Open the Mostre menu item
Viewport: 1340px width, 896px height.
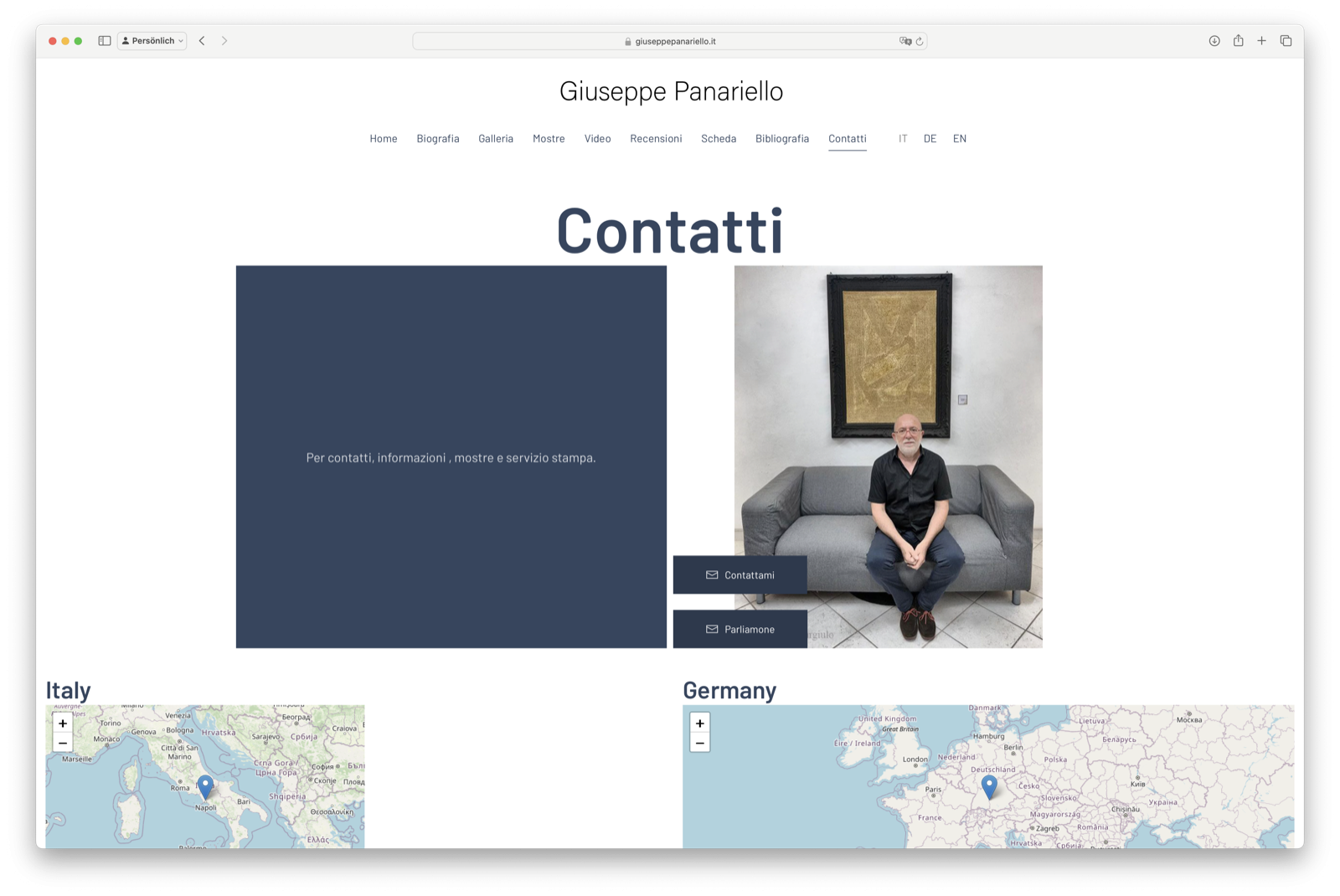point(549,139)
